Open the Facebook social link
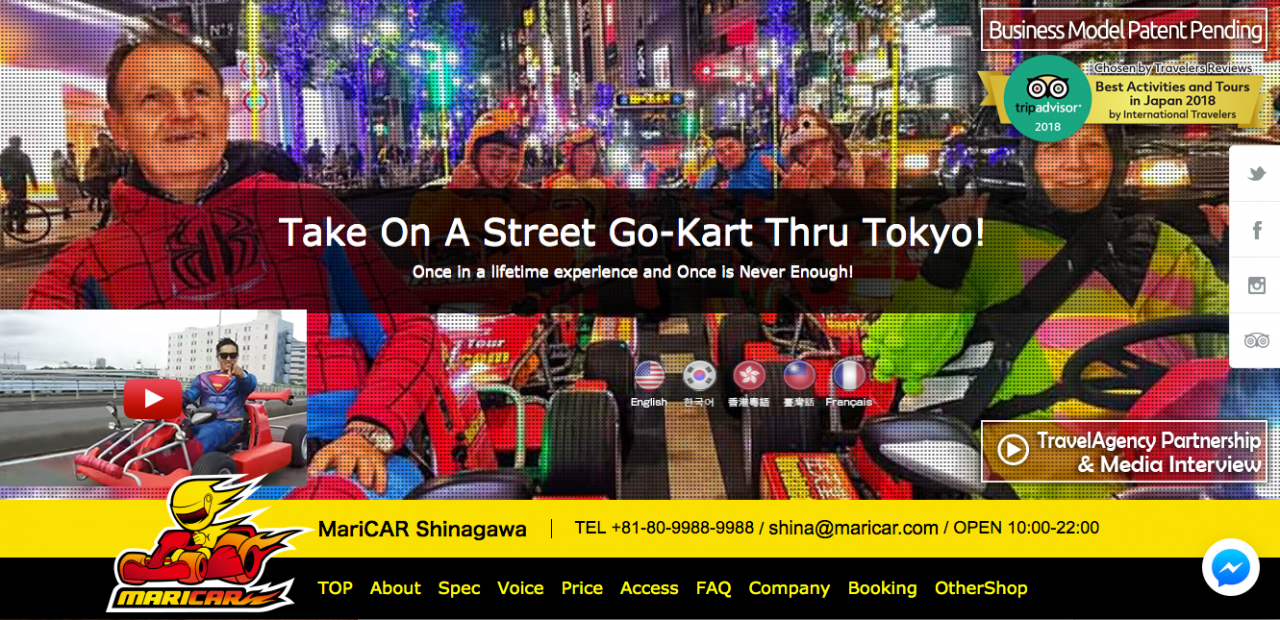 (x=1256, y=230)
